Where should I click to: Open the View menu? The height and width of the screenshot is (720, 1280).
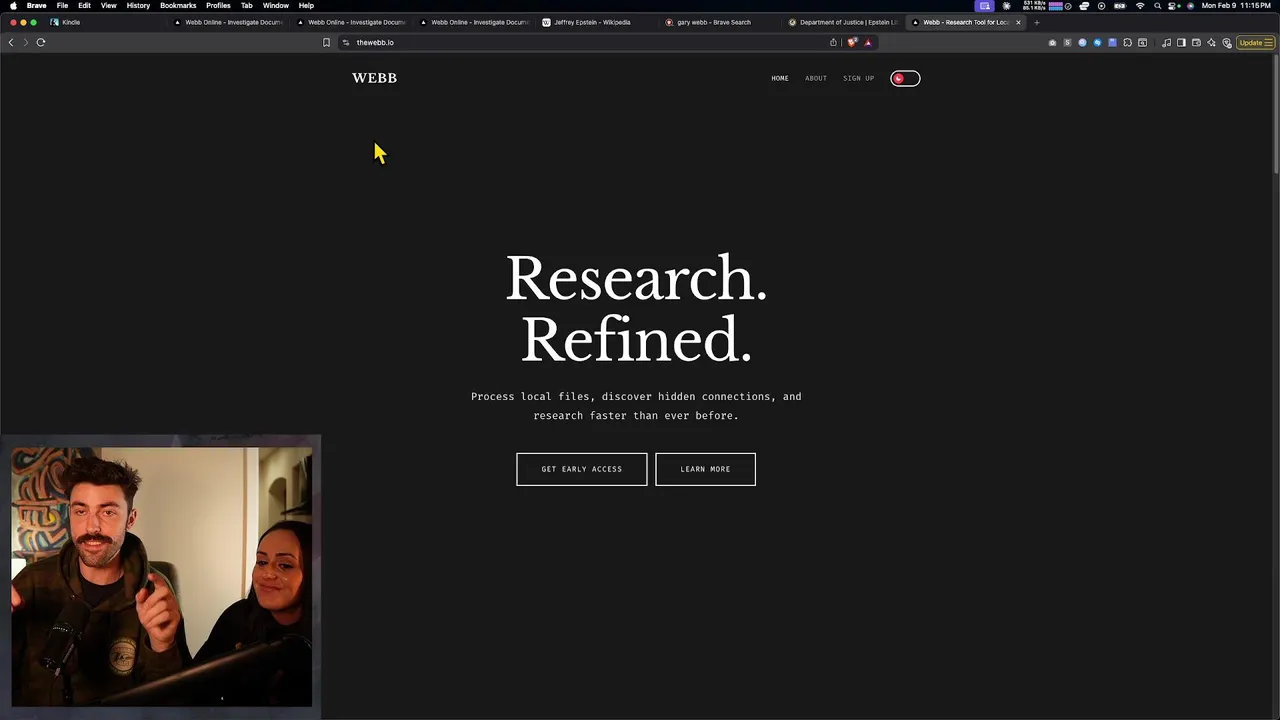pyautogui.click(x=108, y=6)
